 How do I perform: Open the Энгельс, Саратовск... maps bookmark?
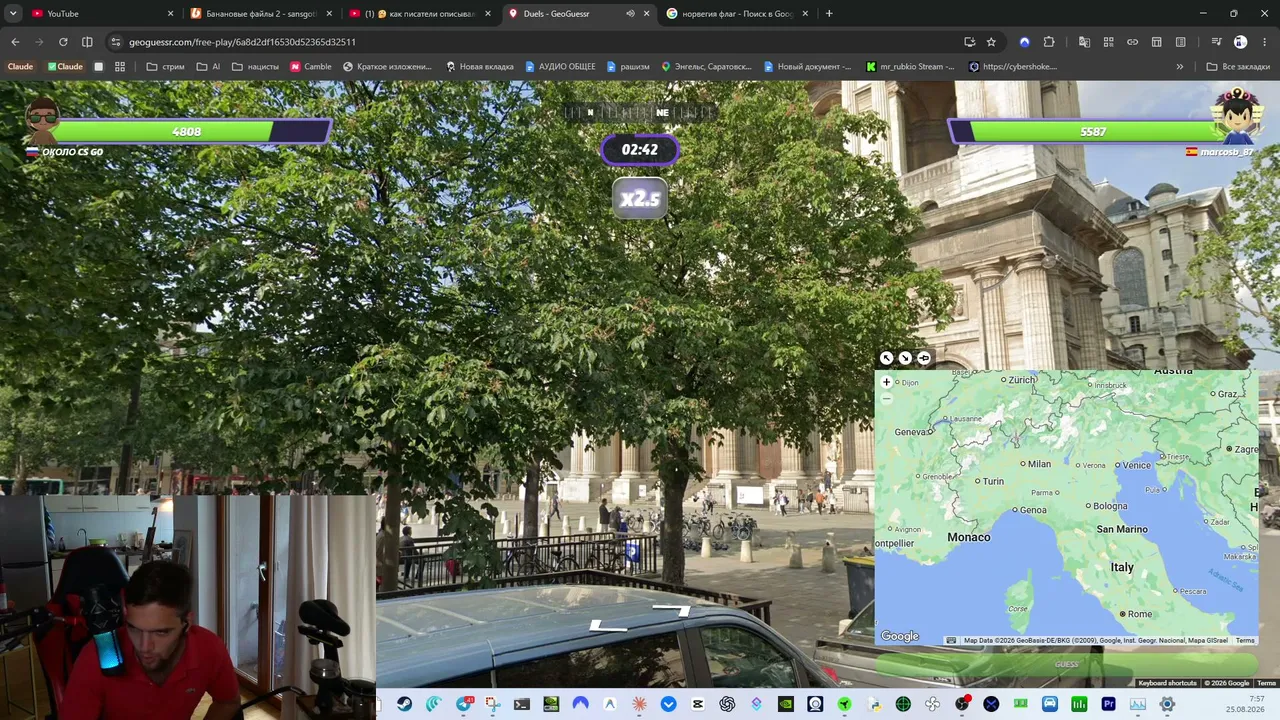coord(706,67)
